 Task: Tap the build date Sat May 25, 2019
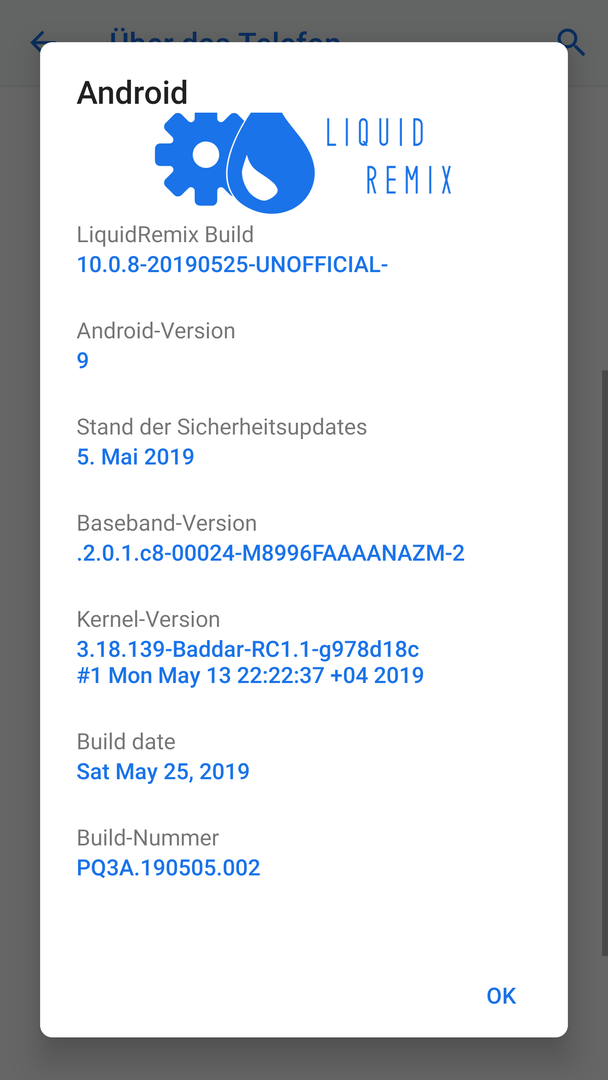(163, 771)
